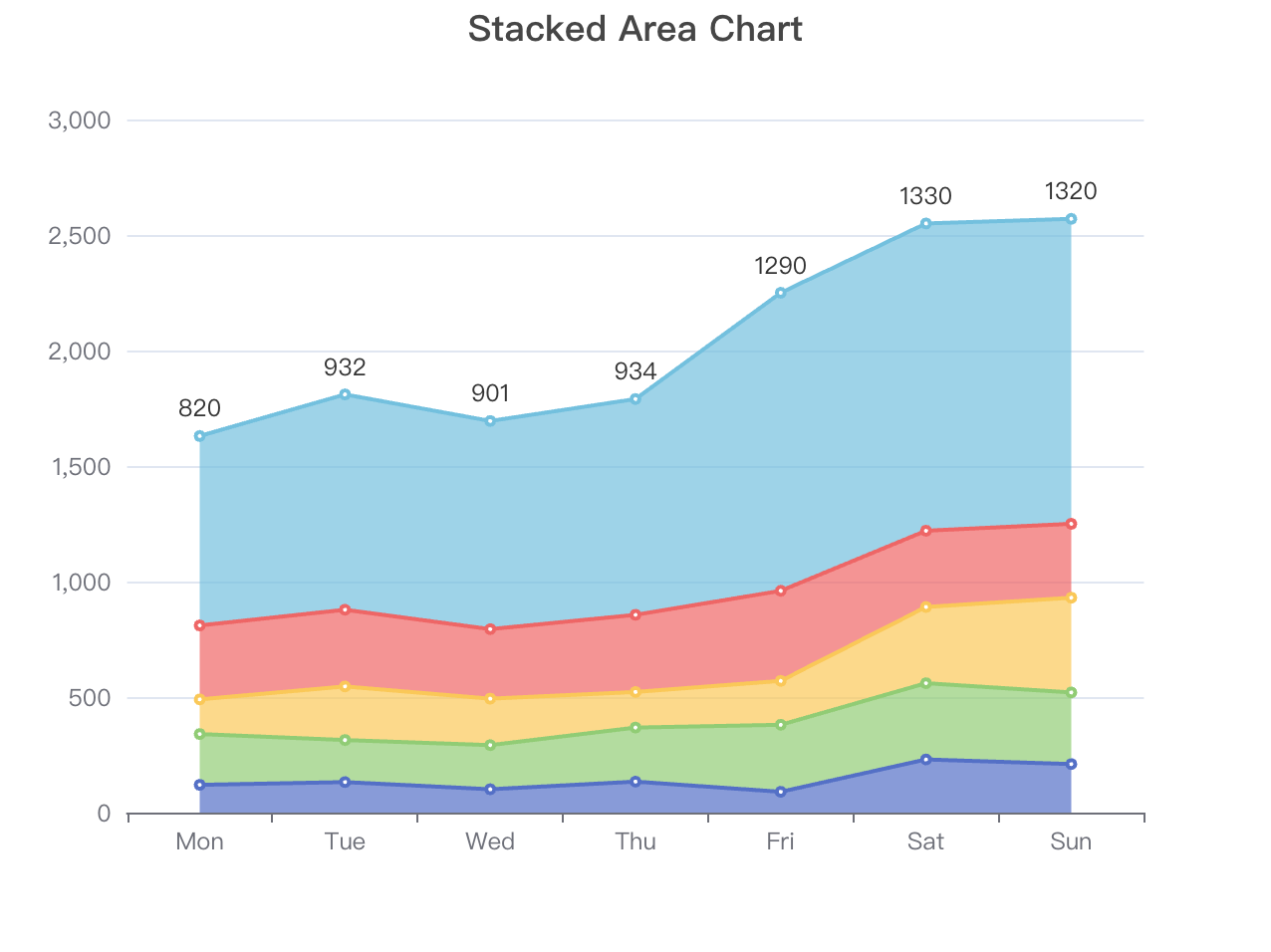Viewport: 1271px width, 952px height.
Task: Click the data label 934
Action: pyautogui.click(x=635, y=371)
